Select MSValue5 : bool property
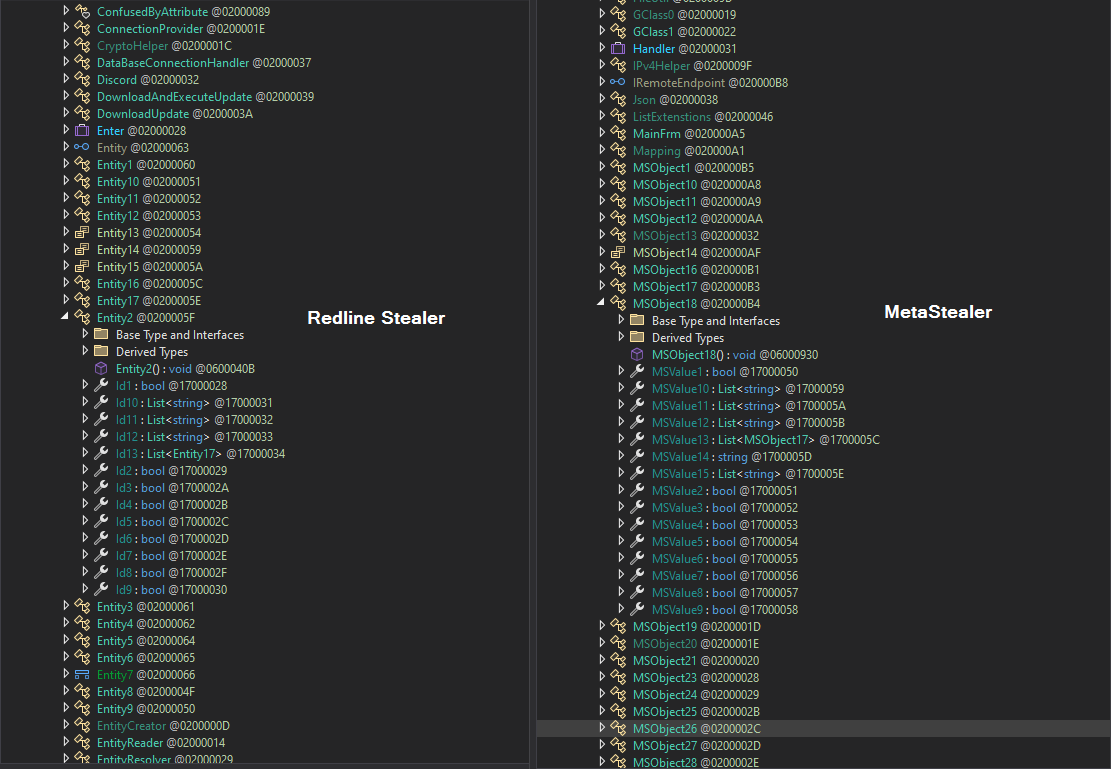Viewport: 1111px width, 769px height. click(x=724, y=541)
